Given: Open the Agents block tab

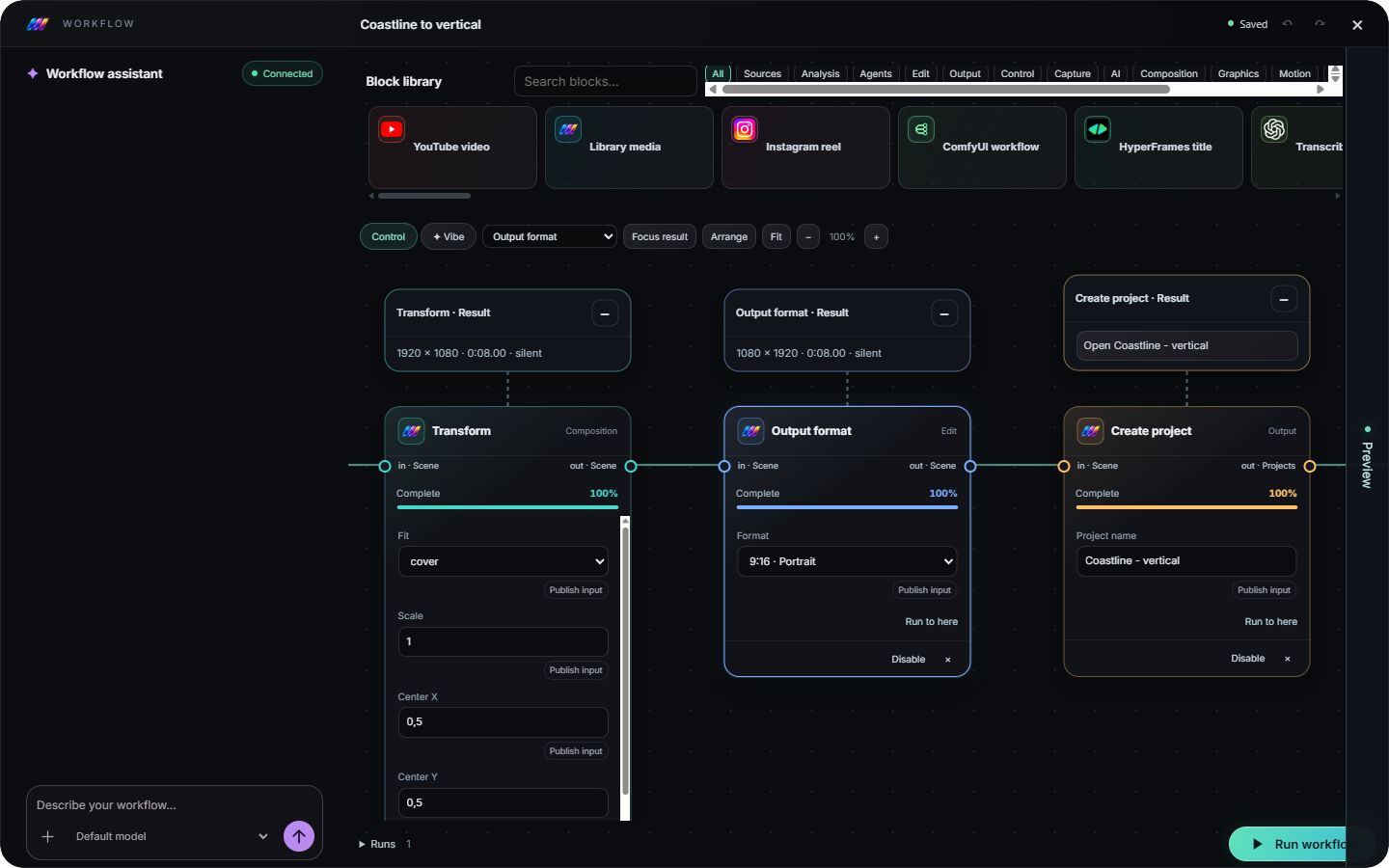Looking at the screenshot, I should 876,74.
